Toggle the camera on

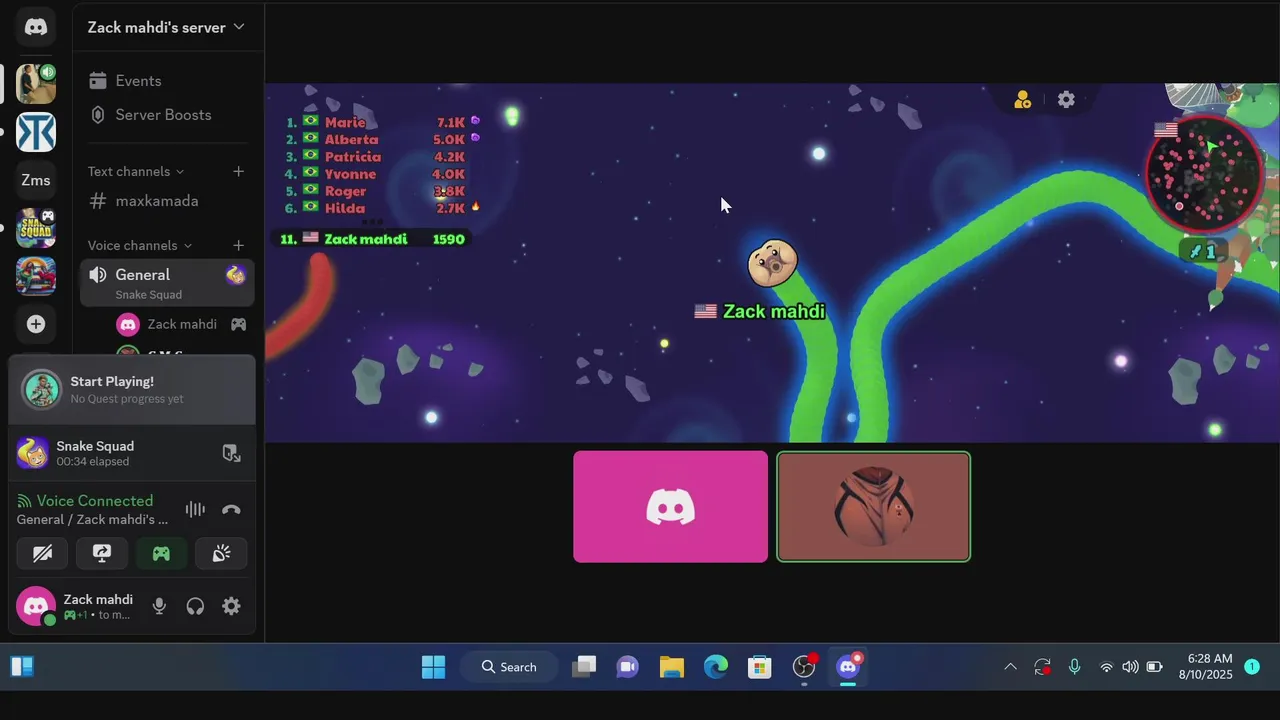(42, 553)
